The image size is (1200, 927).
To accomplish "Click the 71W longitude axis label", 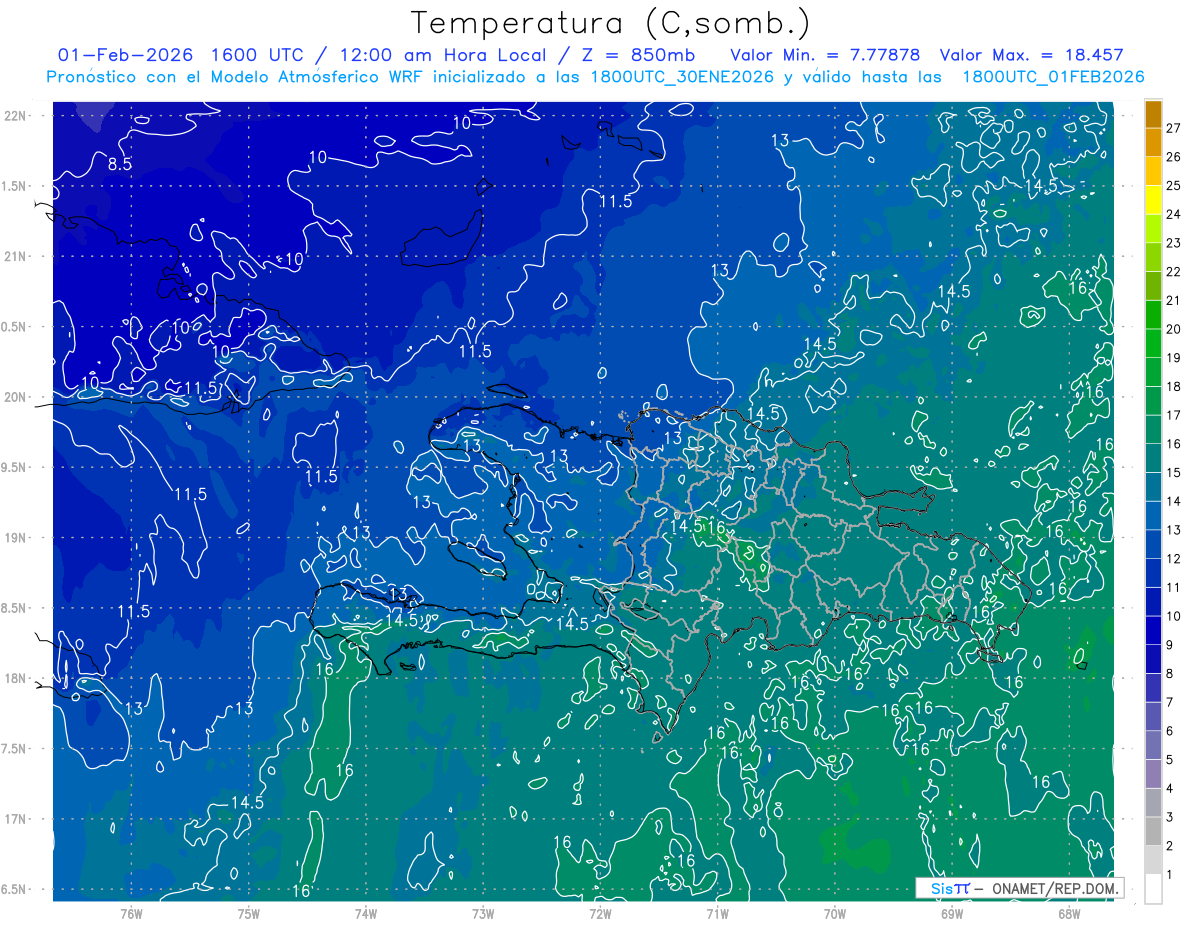I will coord(717,913).
